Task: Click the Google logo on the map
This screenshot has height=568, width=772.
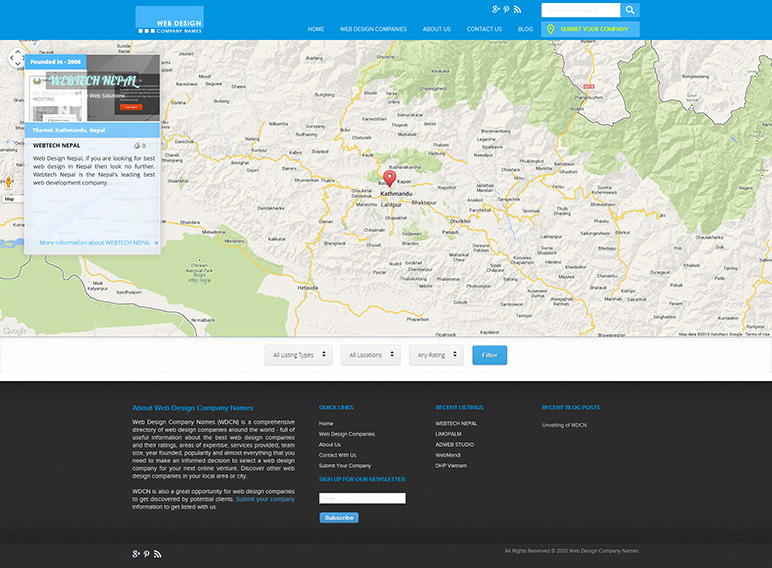Action: (x=14, y=331)
